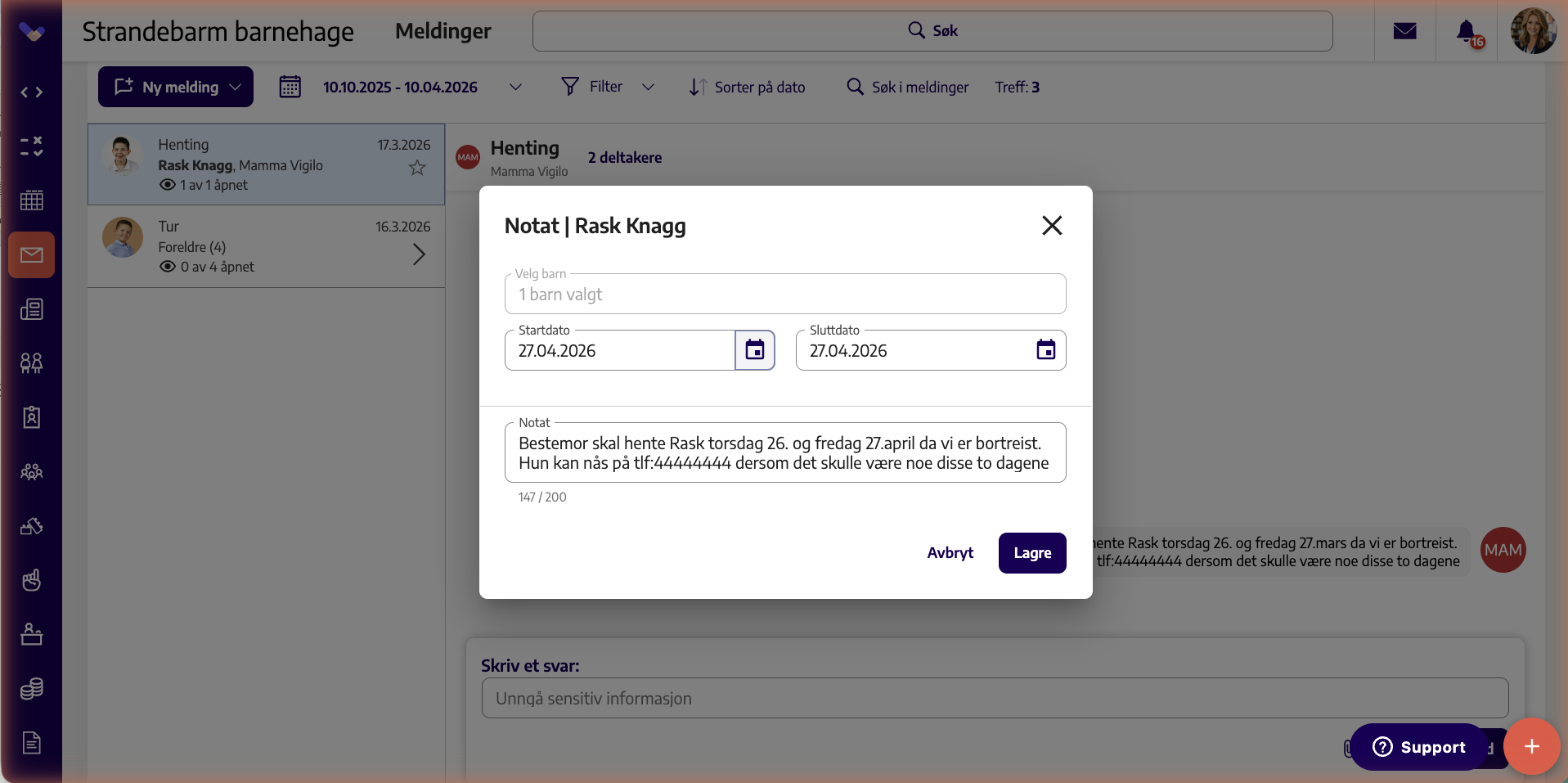Open the messages icon in sidebar

(x=32, y=254)
